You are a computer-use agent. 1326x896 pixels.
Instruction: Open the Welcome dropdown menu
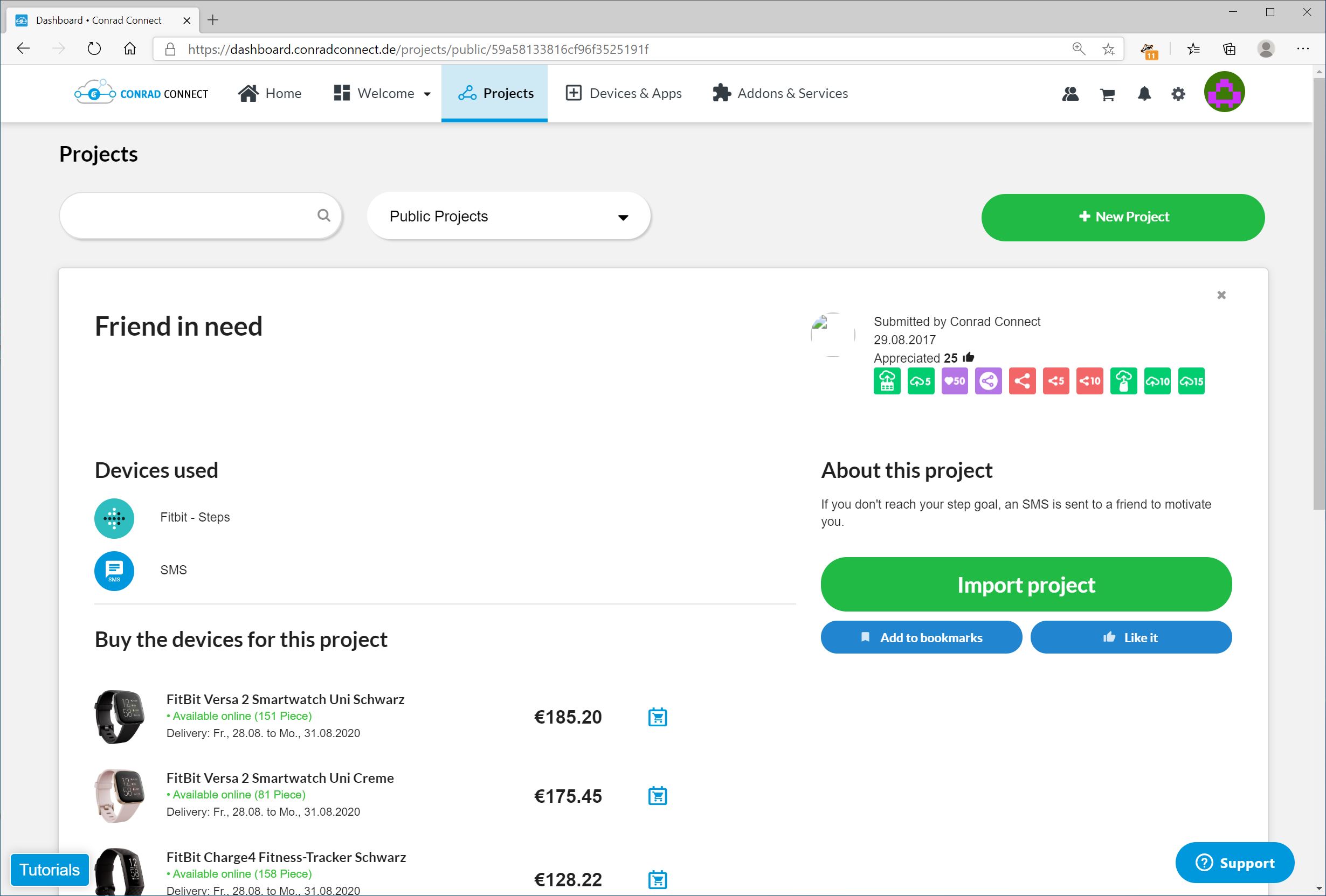(x=382, y=94)
